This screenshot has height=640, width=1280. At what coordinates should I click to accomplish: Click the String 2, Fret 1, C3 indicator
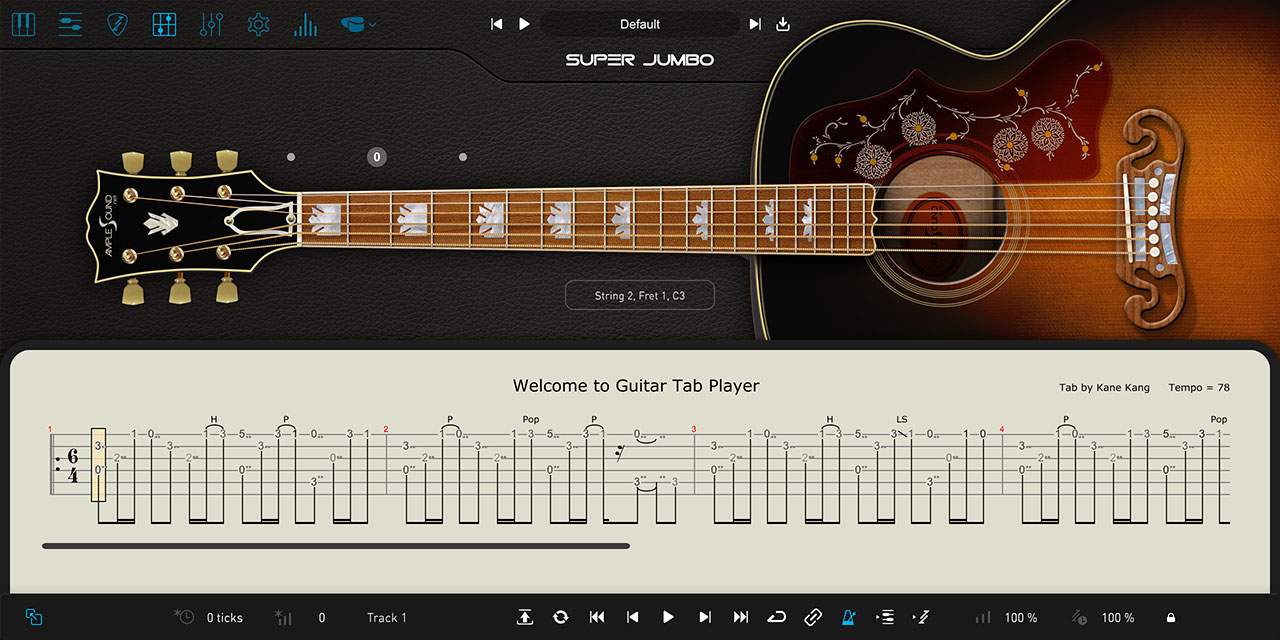pos(640,296)
